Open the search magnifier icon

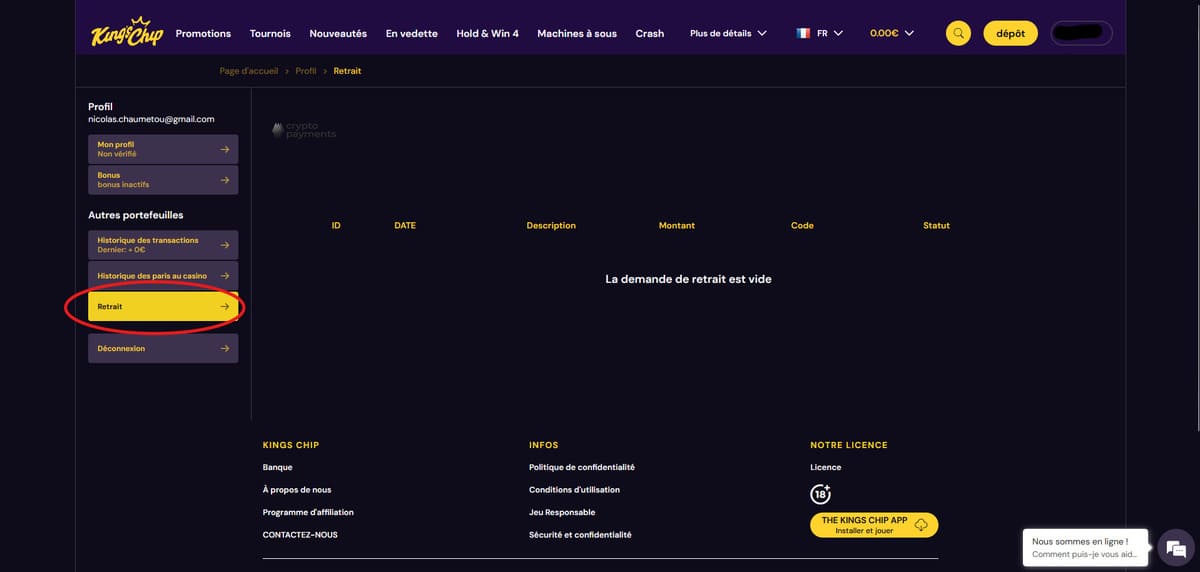(958, 33)
